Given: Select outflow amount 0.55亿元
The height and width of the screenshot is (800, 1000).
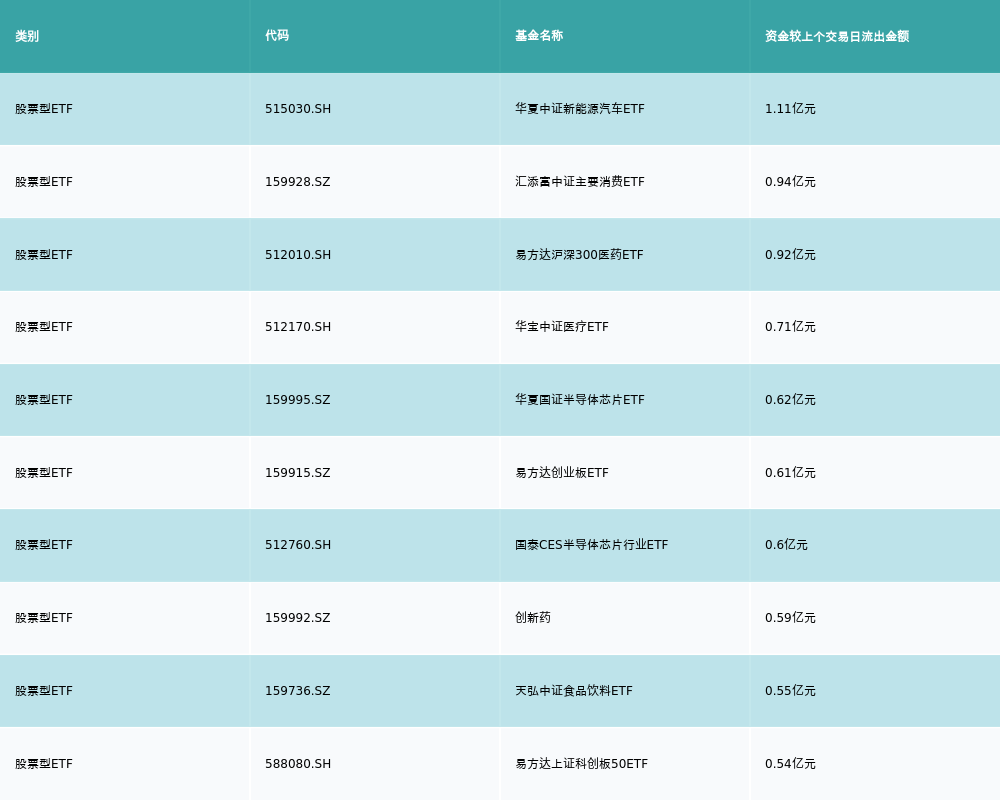Looking at the screenshot, I should point(790,691).
